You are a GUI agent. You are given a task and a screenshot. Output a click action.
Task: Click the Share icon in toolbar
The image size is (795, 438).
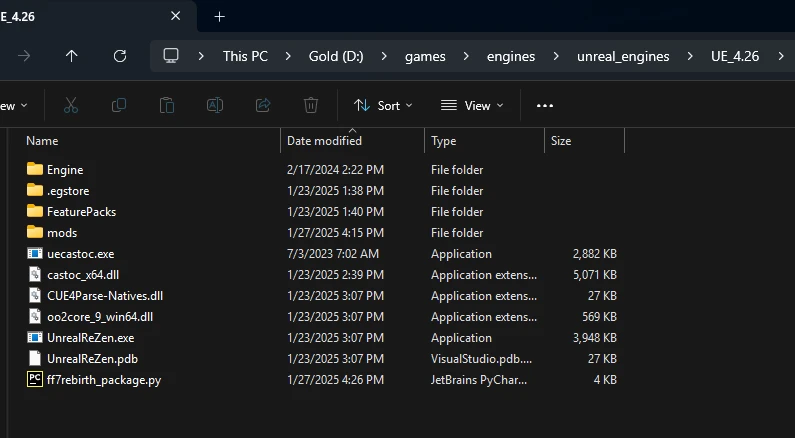263,105
